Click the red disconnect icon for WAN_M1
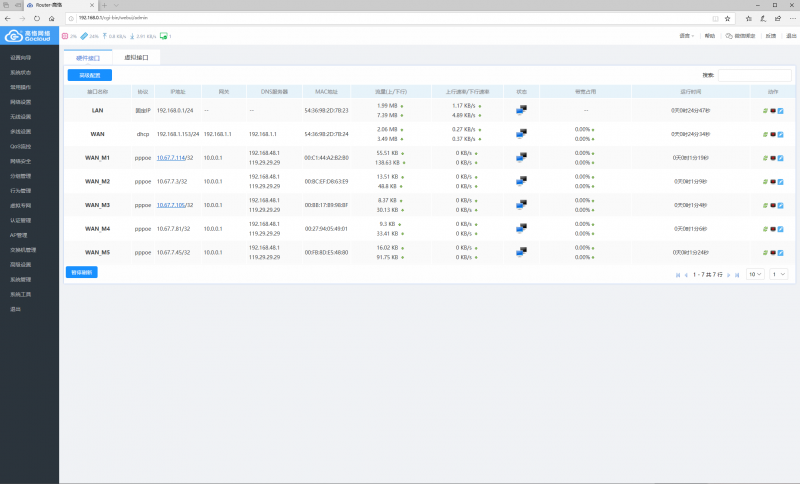The image size is (800, 484). (x=773, y=158)
